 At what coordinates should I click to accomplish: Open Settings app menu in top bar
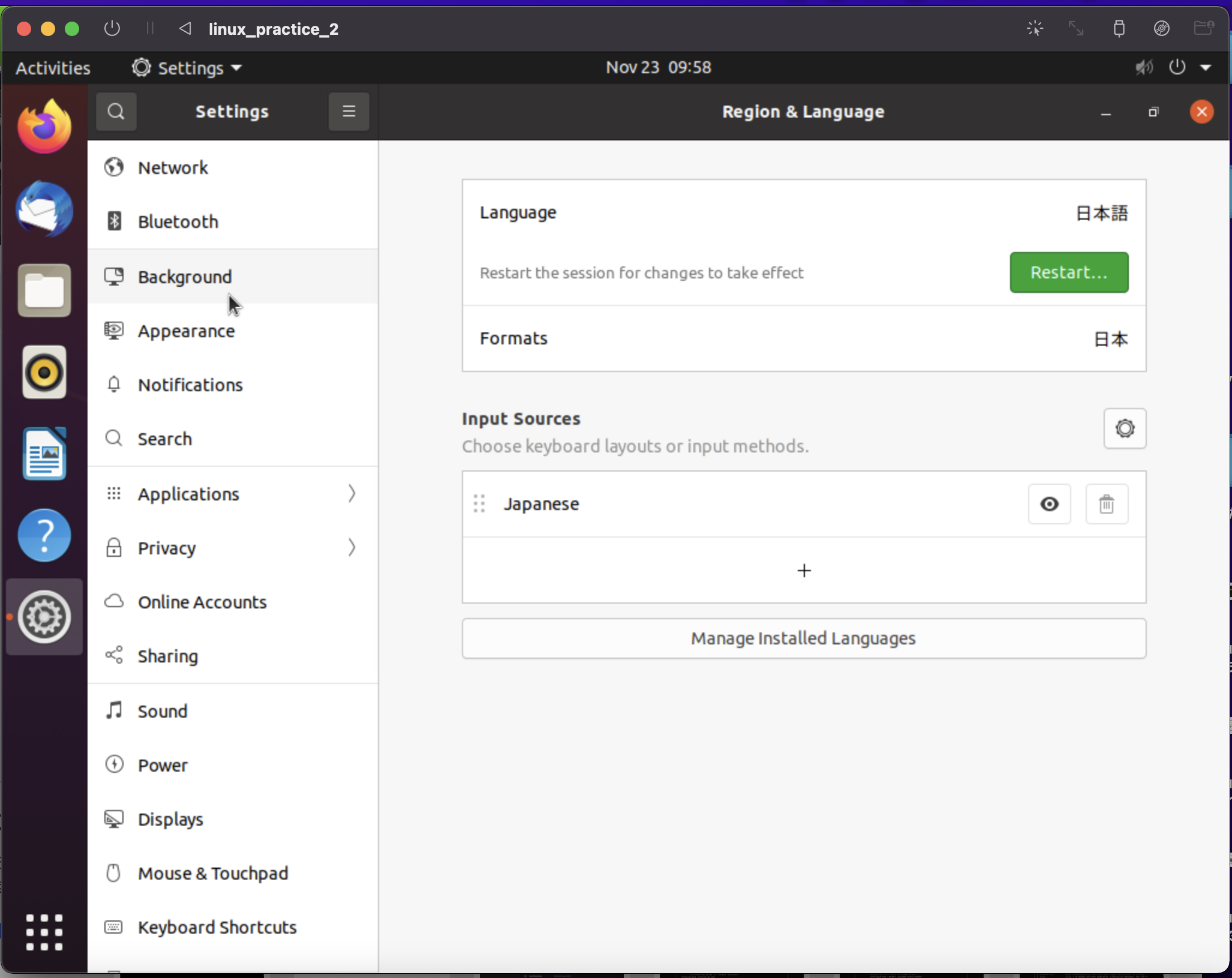[x=187, y=68]
